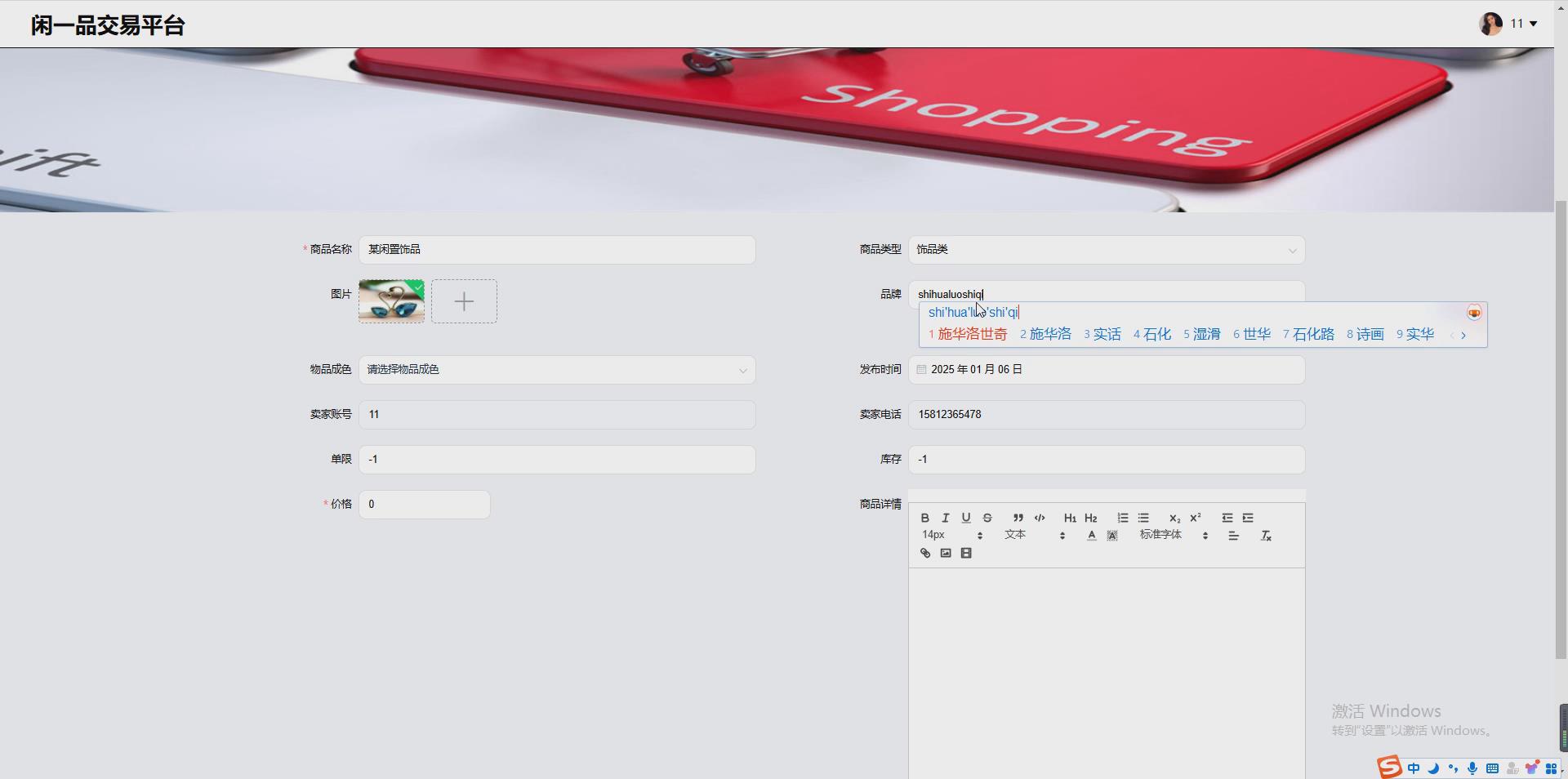Toggle underline formatting in the editor
The height and width of the screenshot is (779, 1568).
click(x=966, y=518)
